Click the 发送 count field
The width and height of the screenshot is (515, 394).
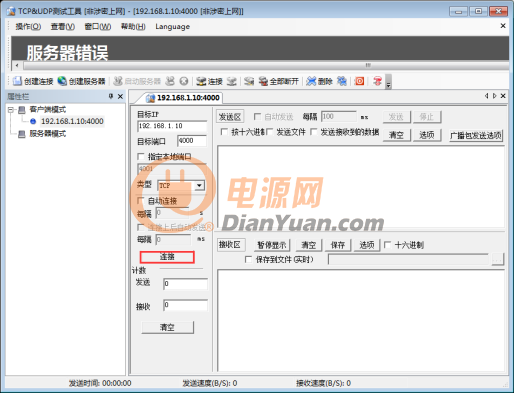point(185,284)
